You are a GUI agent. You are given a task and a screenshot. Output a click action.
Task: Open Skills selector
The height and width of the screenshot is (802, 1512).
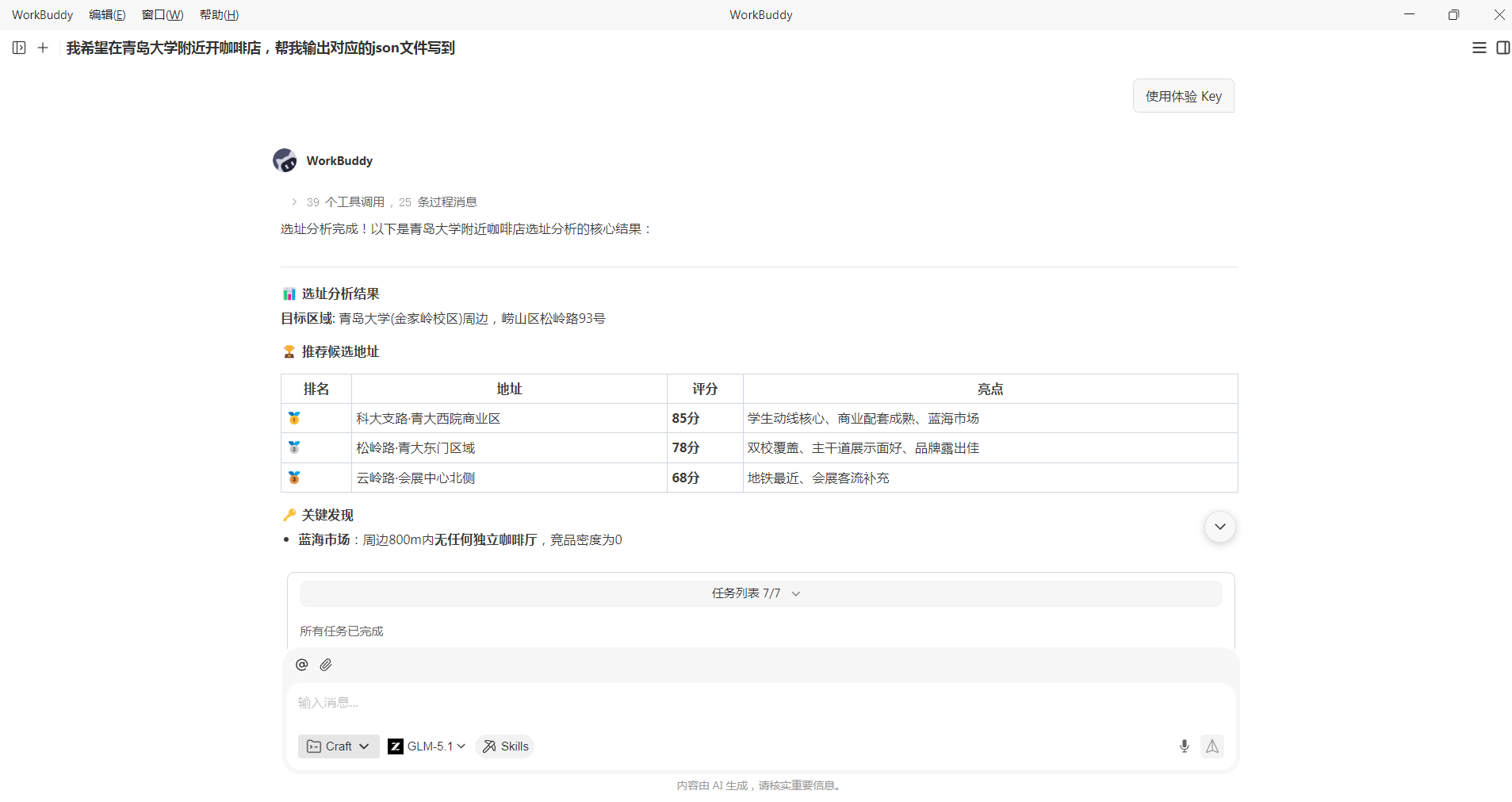coord(505,746)
